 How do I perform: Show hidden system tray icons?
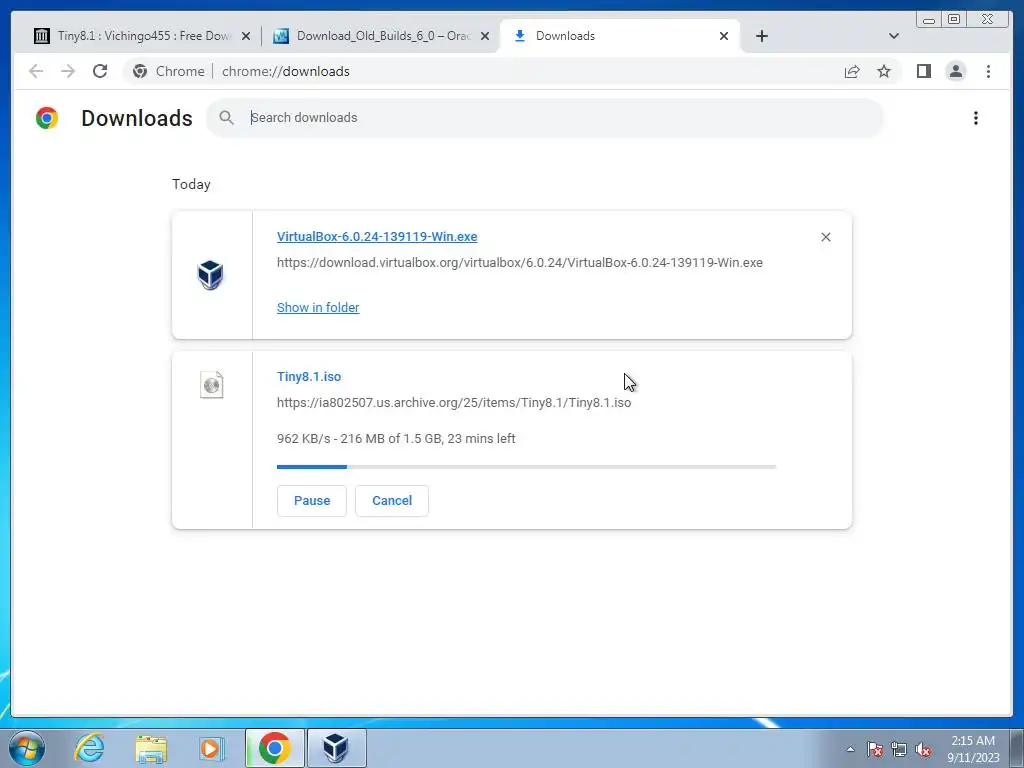[x=850, y=749]
